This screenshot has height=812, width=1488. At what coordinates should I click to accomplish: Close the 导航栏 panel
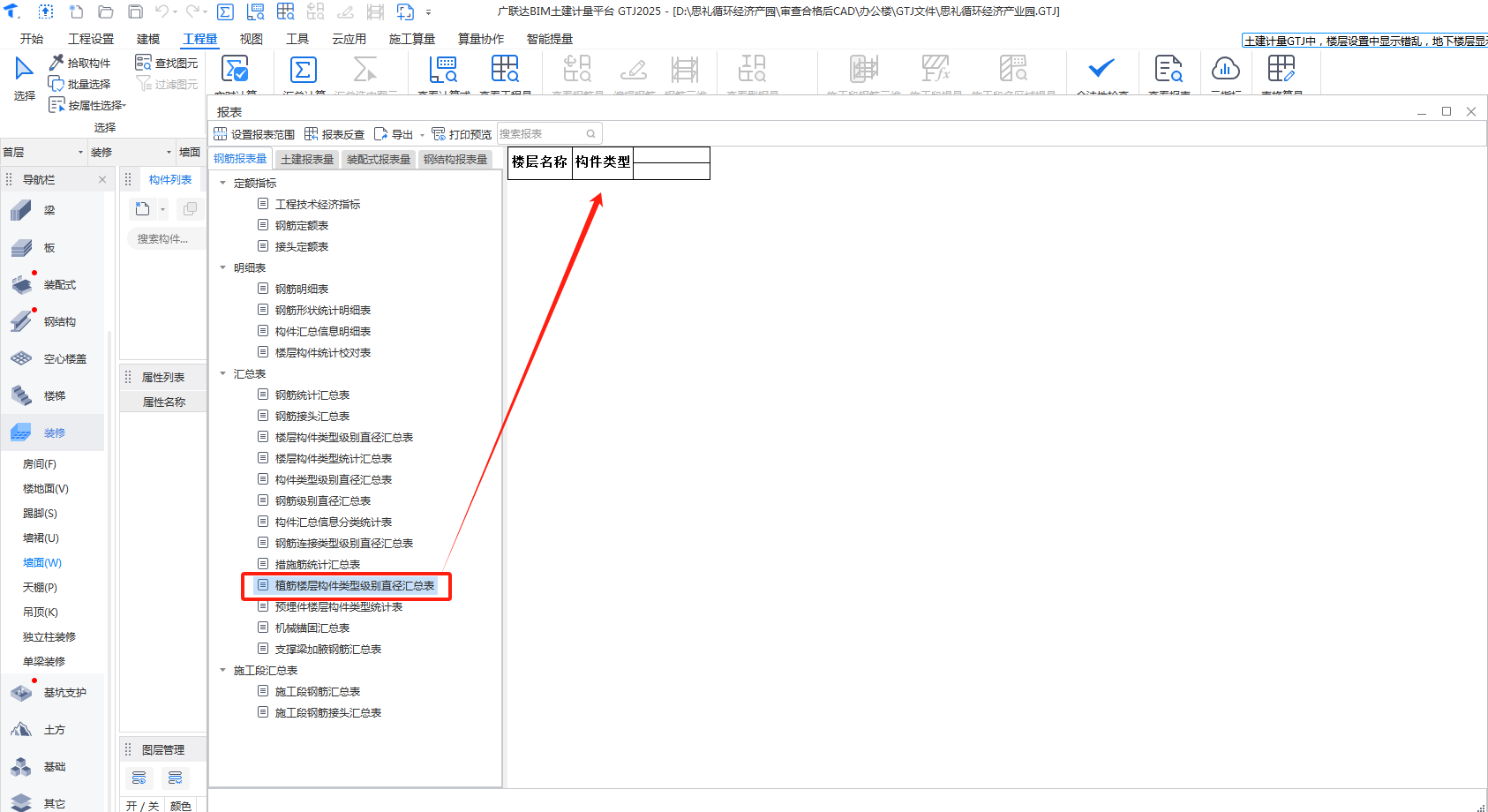click(x=102, y=179)
